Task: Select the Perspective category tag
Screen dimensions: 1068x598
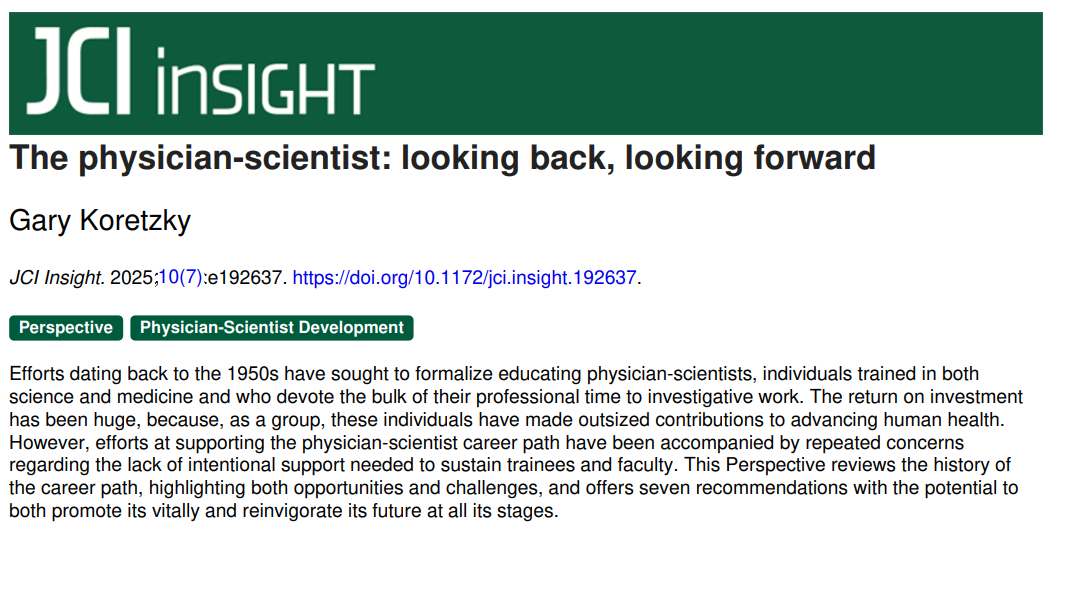Action: 66,328
